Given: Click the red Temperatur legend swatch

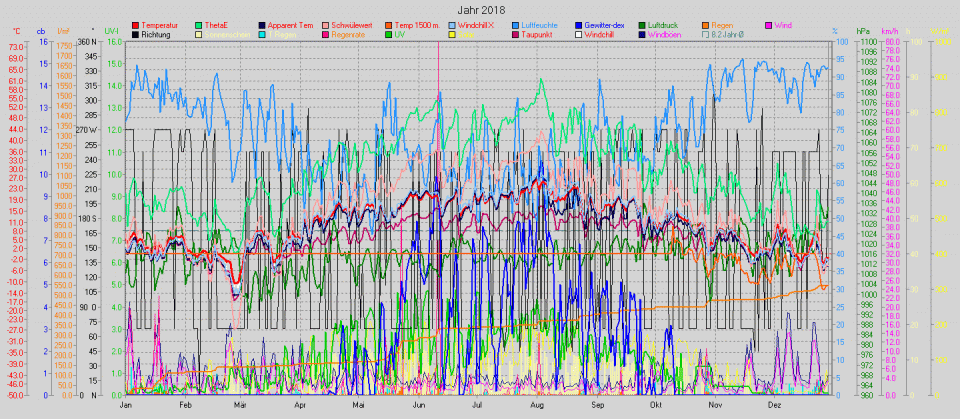Looking at the screenshot, I should tap(135, 23).
